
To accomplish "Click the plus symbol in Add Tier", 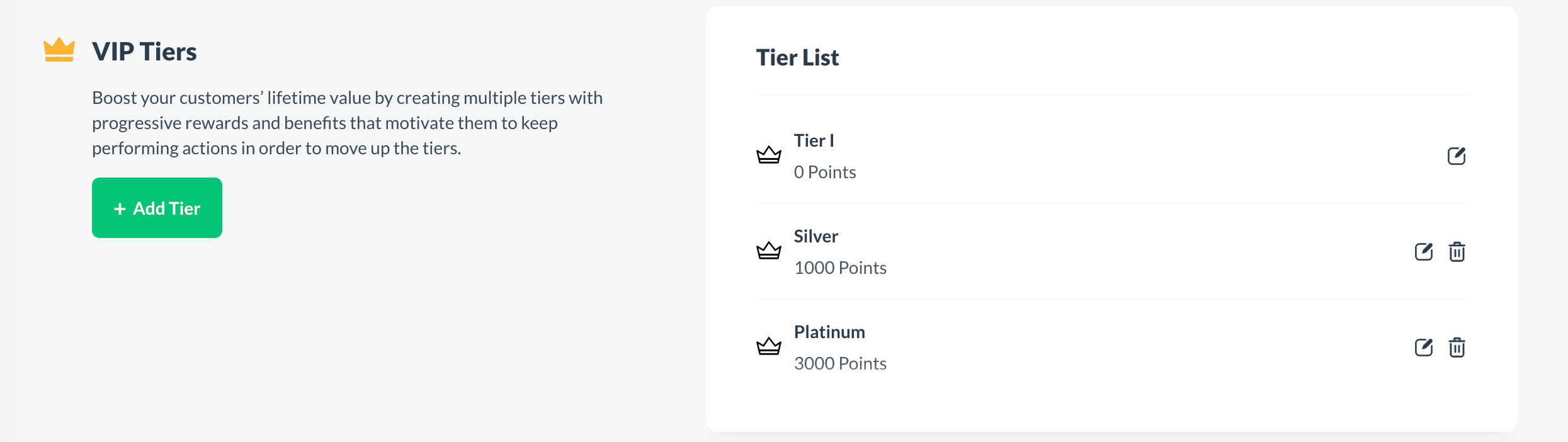I will pos(120,208).
